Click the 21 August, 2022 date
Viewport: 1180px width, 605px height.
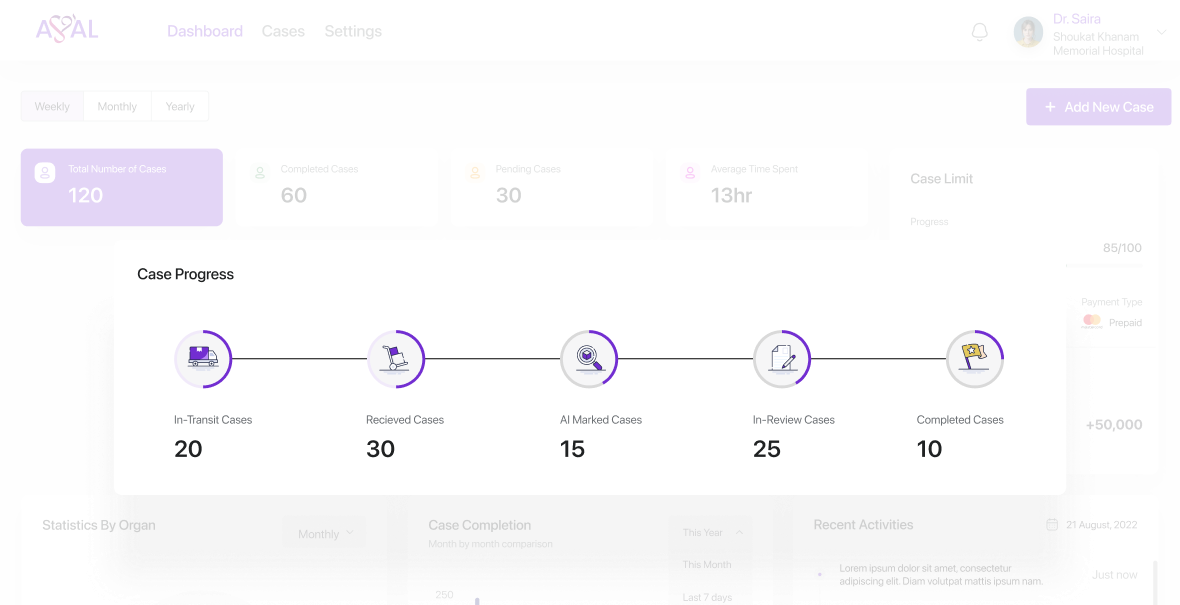click(x=1102, y=525)
